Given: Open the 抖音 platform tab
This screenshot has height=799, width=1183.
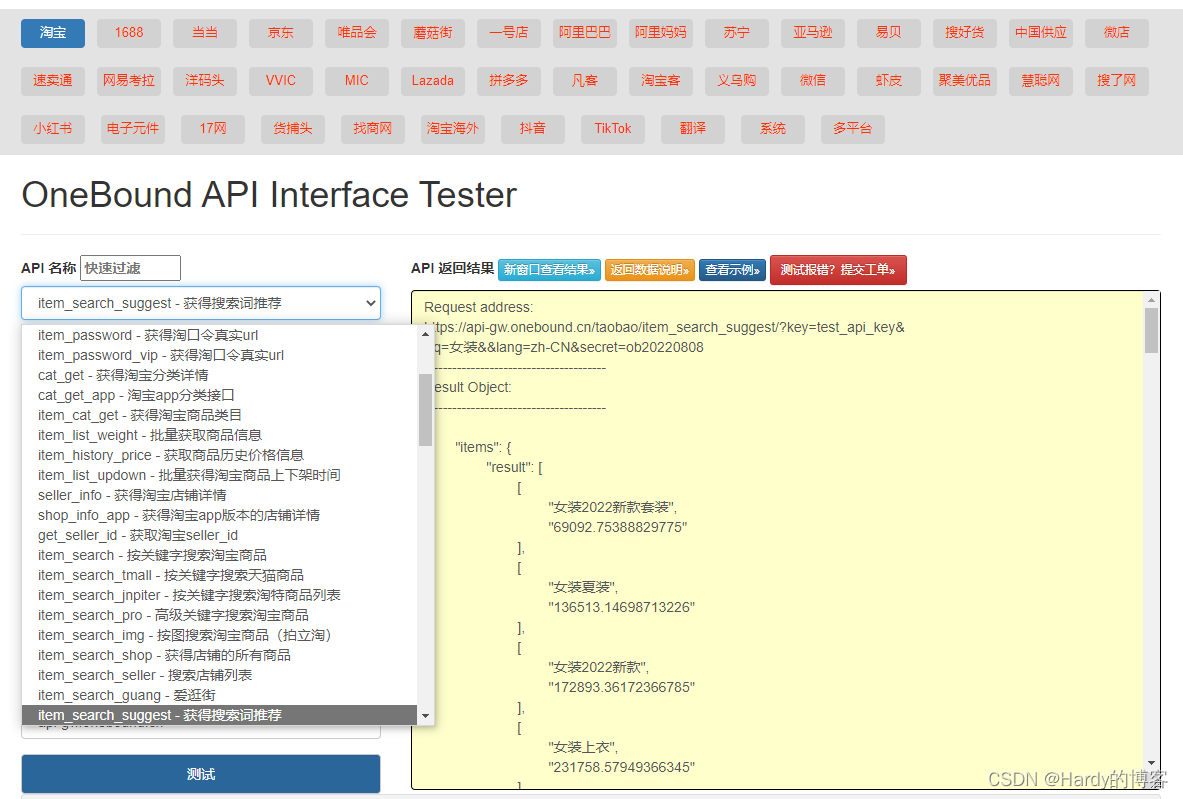Looking at the screenshot, I should click(x=533, y=129).
